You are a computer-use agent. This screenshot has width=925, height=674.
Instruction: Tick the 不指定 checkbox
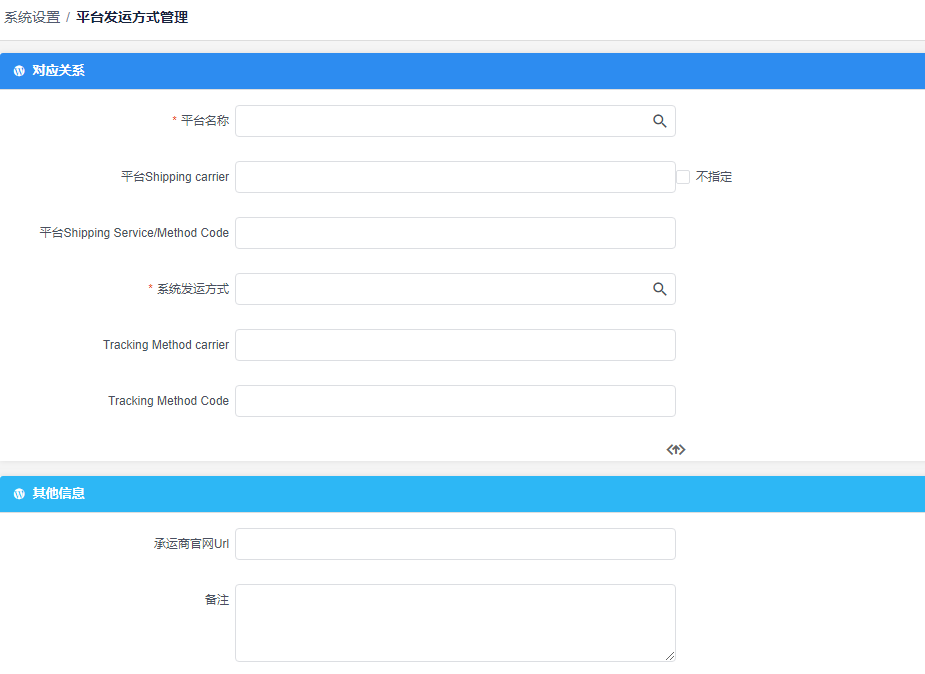683,177
